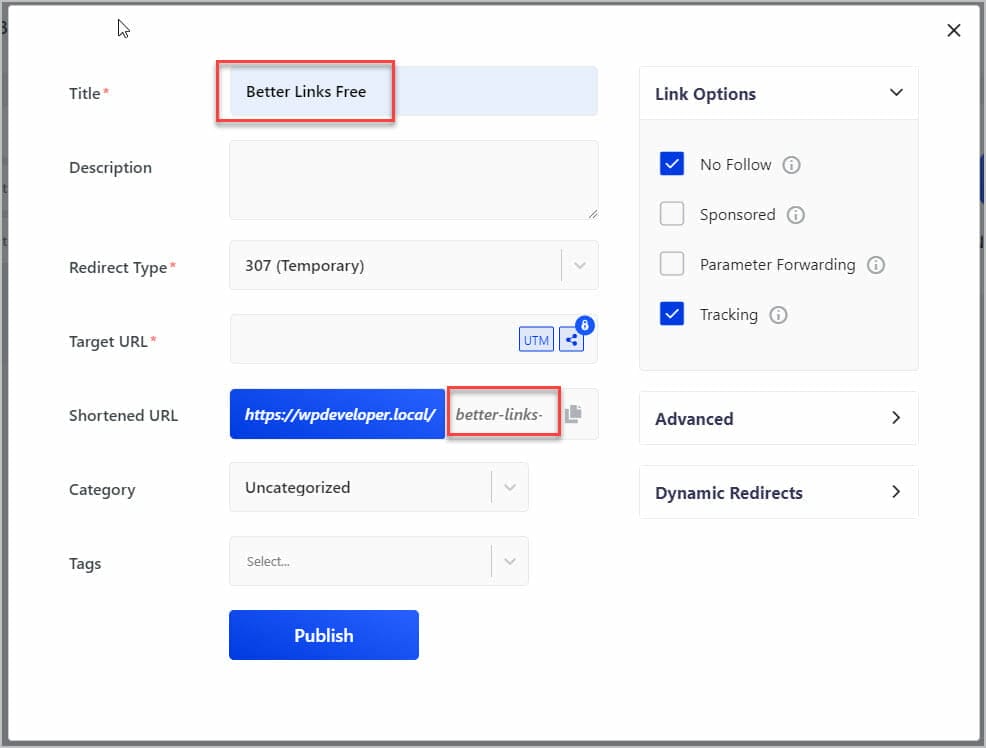The width and height of the screenshot is (986, 748).
Task: Expand the Dynamic Redirects section
Action: pyautogui.click(x=778, y=493)
